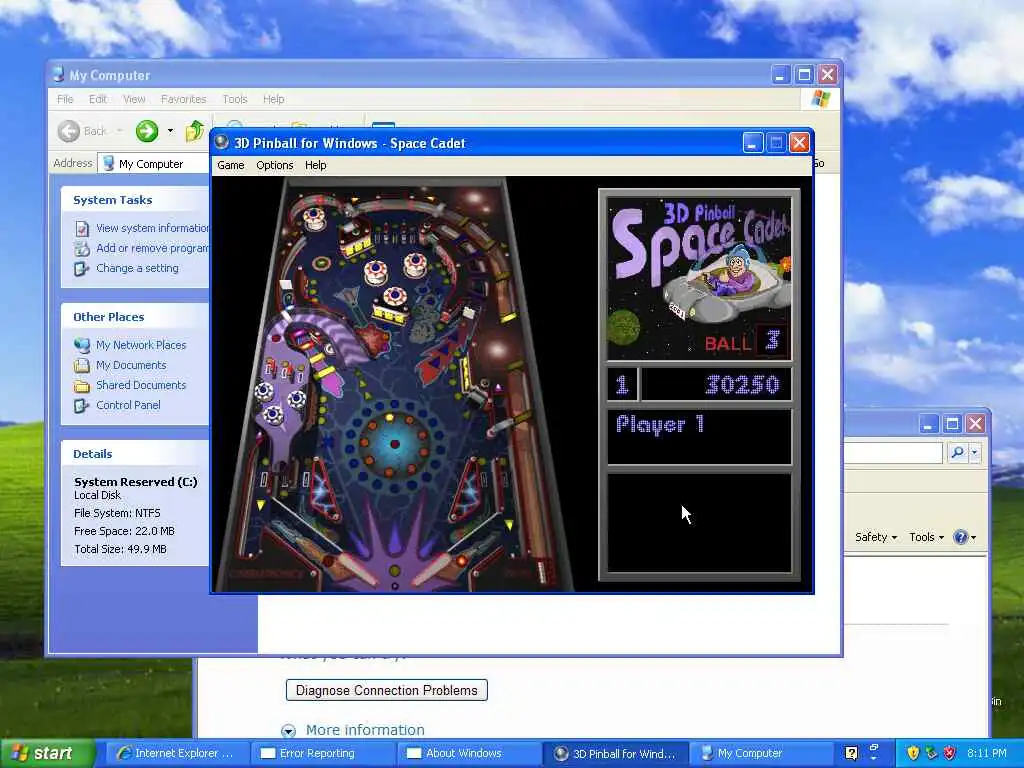The image size is (1024, 768).
Task: Click the Up folder icon in My Computer
Action: pyautogui.click(x=194, y=131)
